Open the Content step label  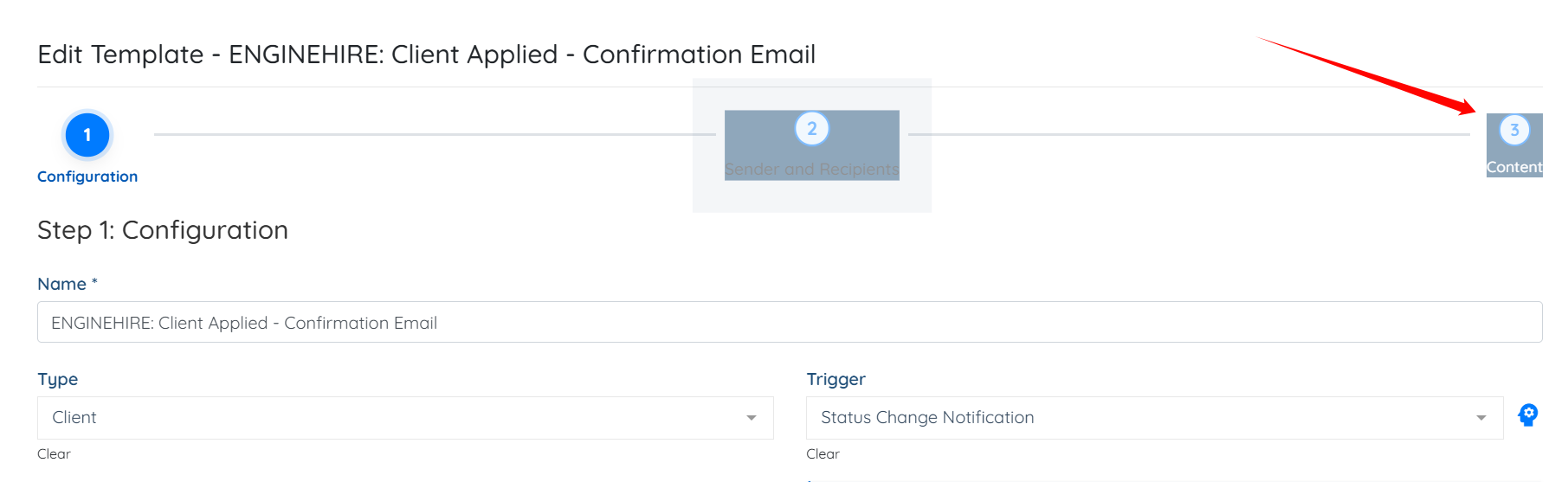(x=1514, y=167)
